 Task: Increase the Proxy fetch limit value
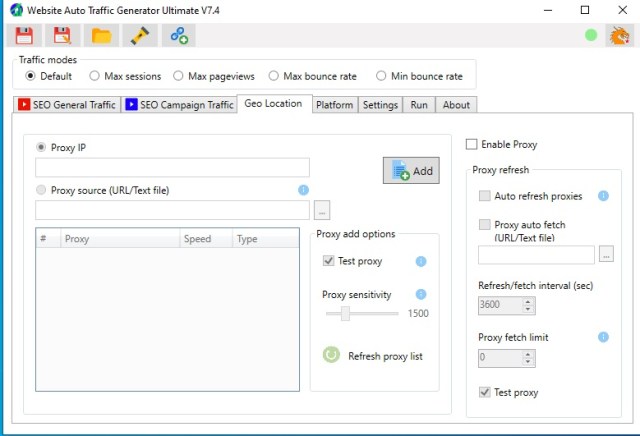click(x=528, y=354)
